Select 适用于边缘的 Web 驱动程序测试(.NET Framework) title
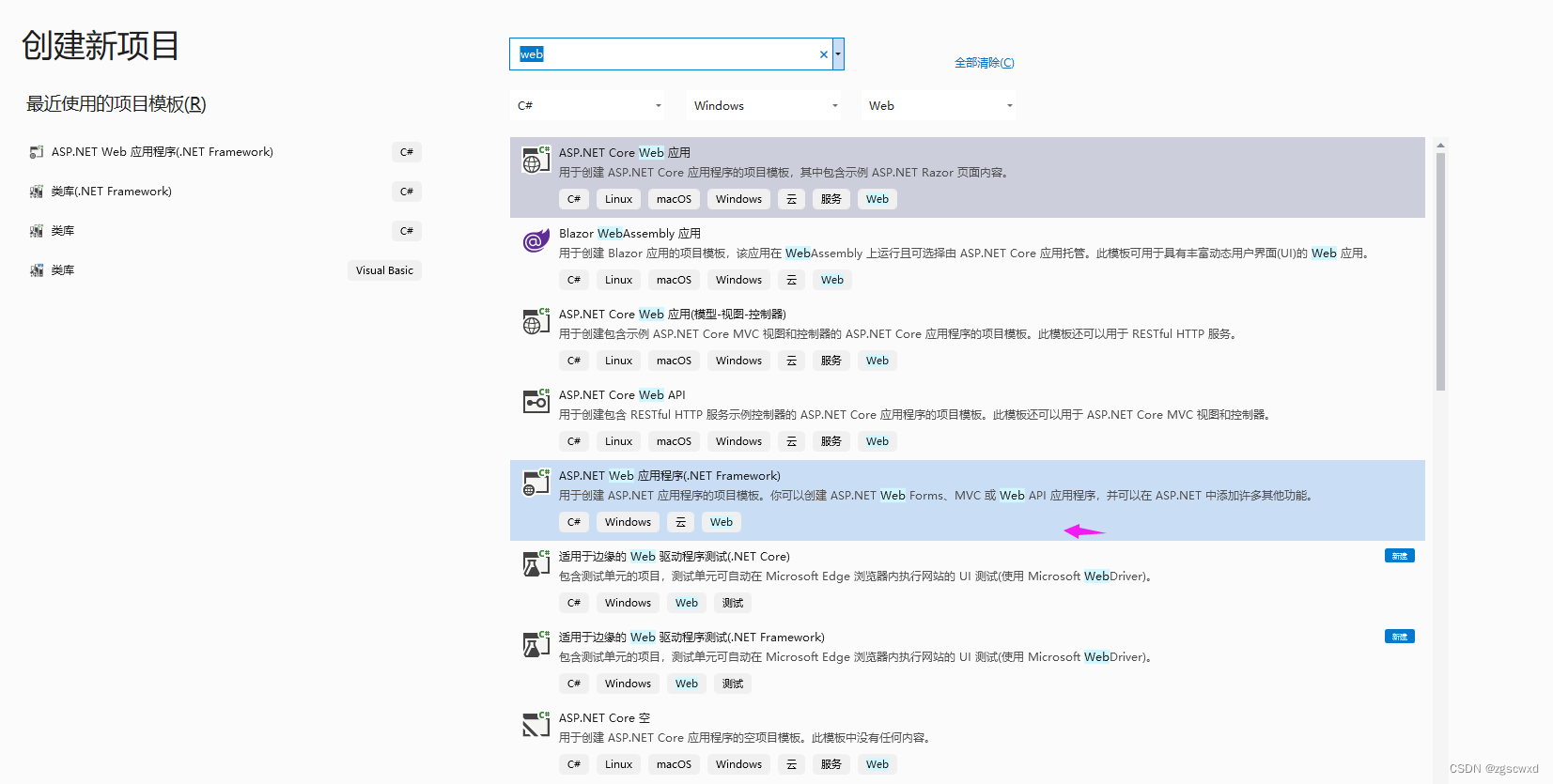Viewport: 1553px width, 784px height. tap(691, 638)
